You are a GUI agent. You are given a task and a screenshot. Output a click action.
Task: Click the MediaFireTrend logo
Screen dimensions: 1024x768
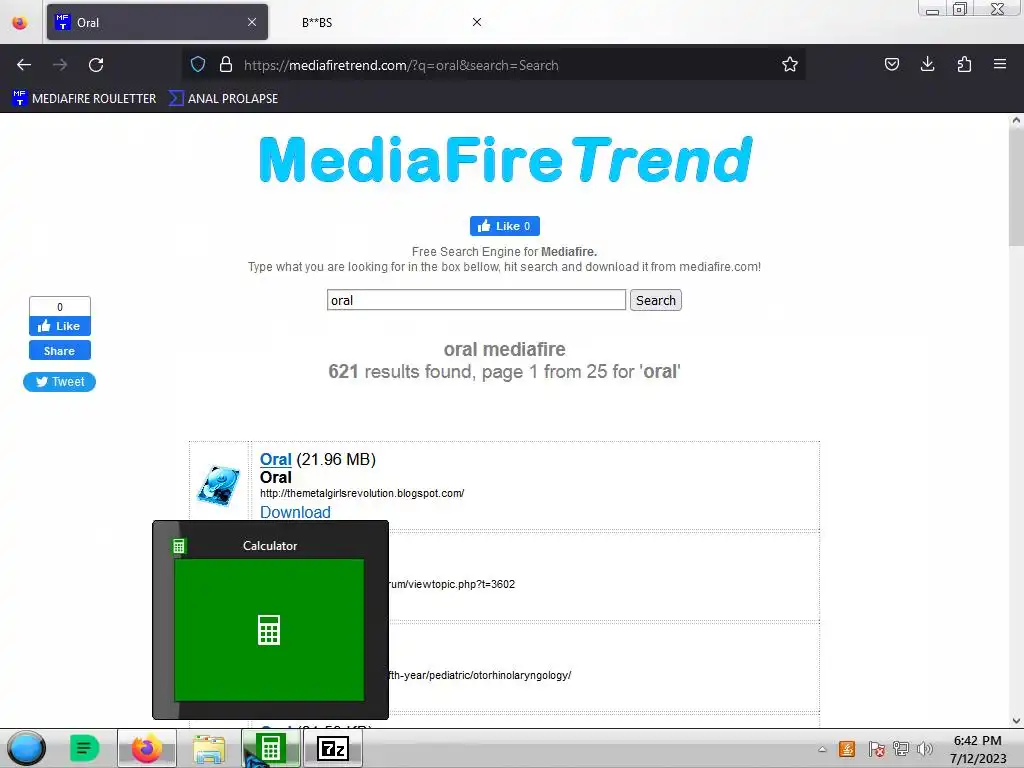coord(505,159)
